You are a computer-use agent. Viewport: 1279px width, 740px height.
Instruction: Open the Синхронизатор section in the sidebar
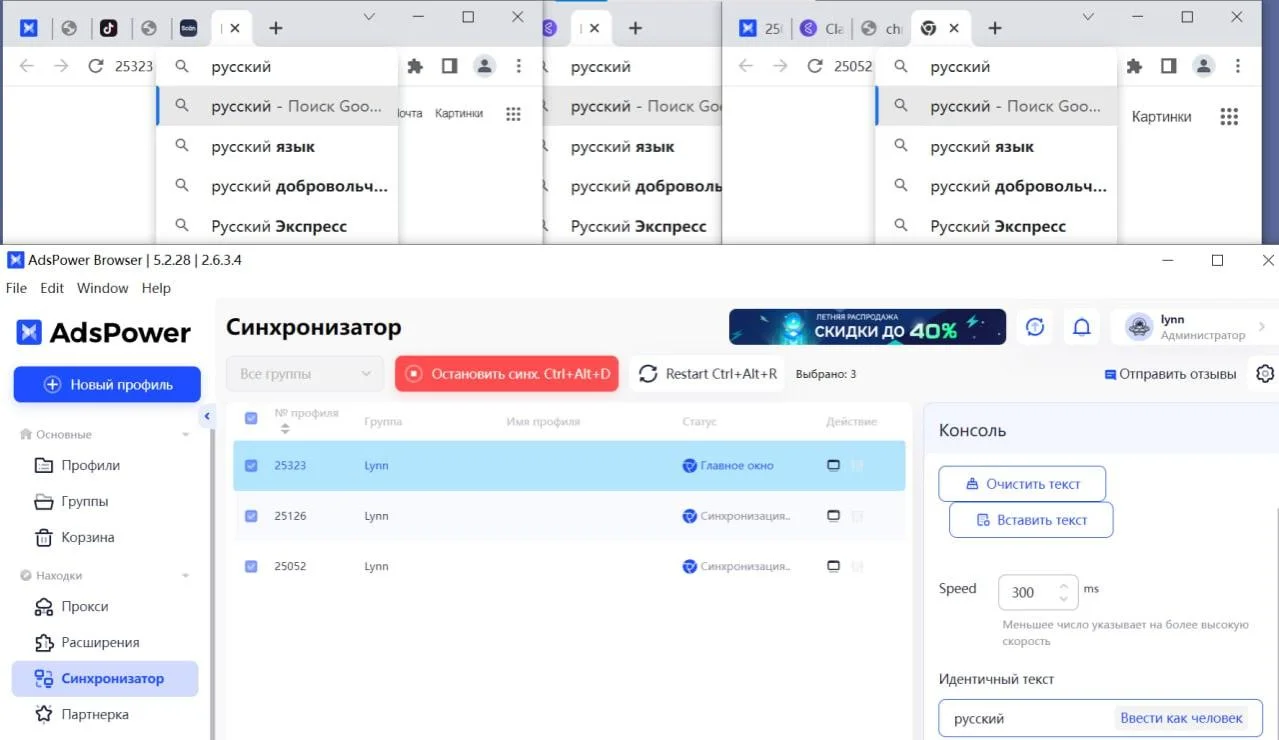(x=110, y=678)
